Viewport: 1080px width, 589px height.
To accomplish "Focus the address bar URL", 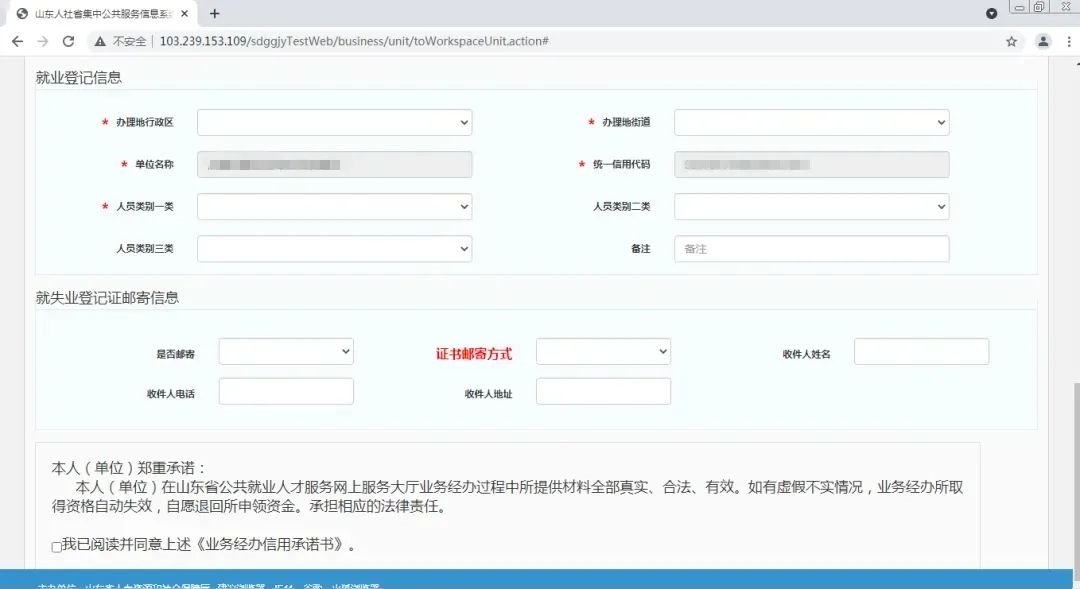I will tap(354, 41).
